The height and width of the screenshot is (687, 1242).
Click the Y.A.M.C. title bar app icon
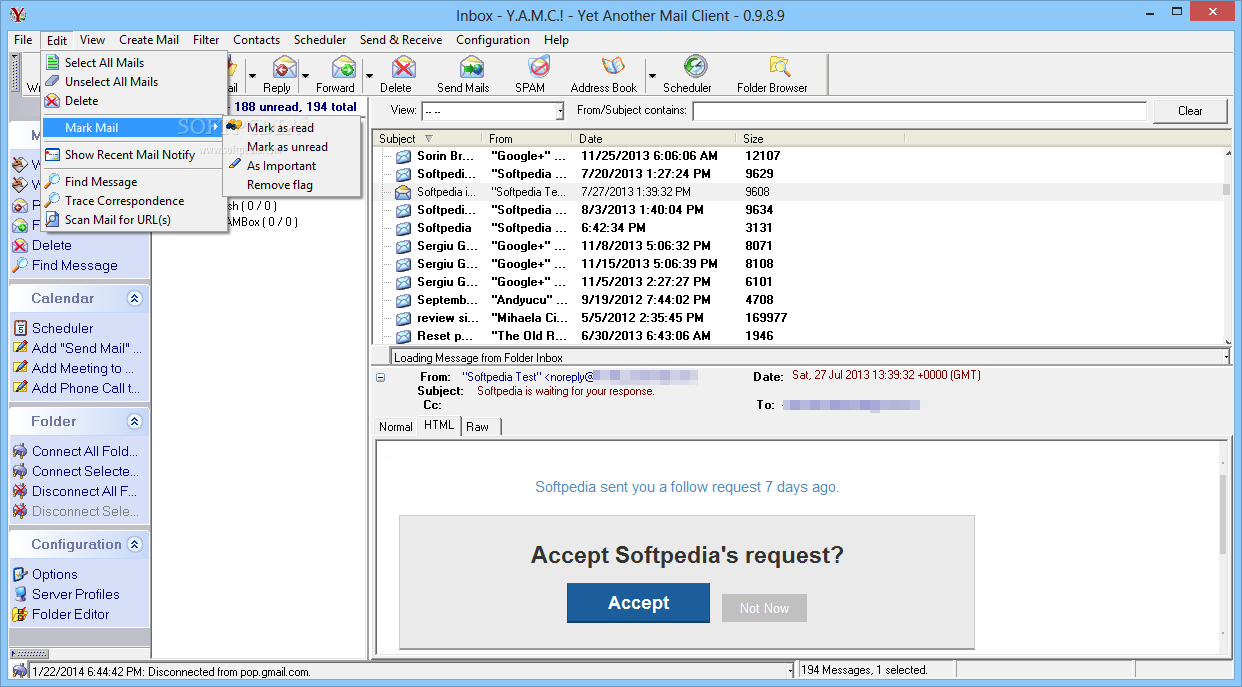16,14
